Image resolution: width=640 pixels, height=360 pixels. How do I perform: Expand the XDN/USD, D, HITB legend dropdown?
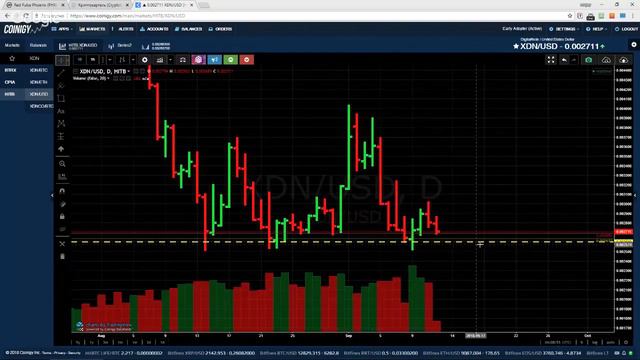point(129,71)
